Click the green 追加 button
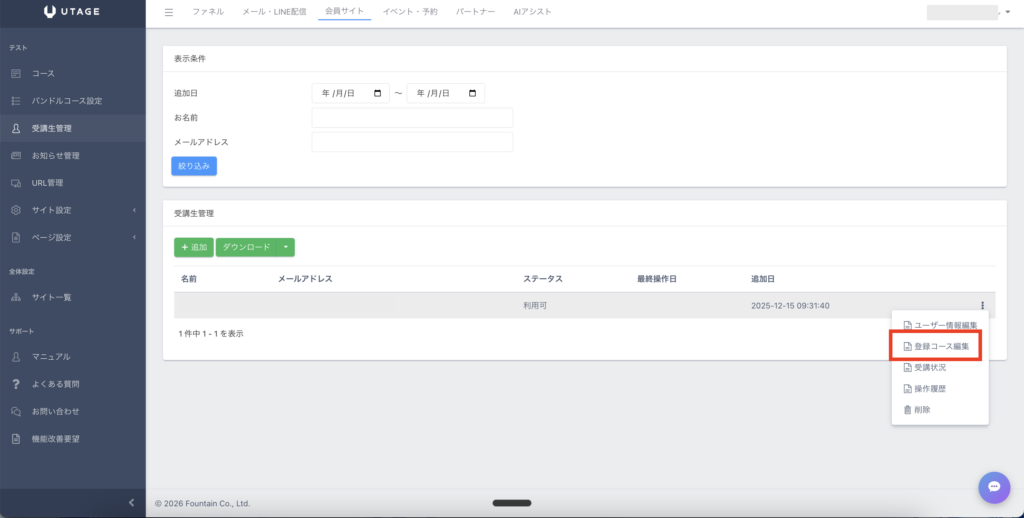The width and height of the screenshot is (1024, 518). click(194, 247)
